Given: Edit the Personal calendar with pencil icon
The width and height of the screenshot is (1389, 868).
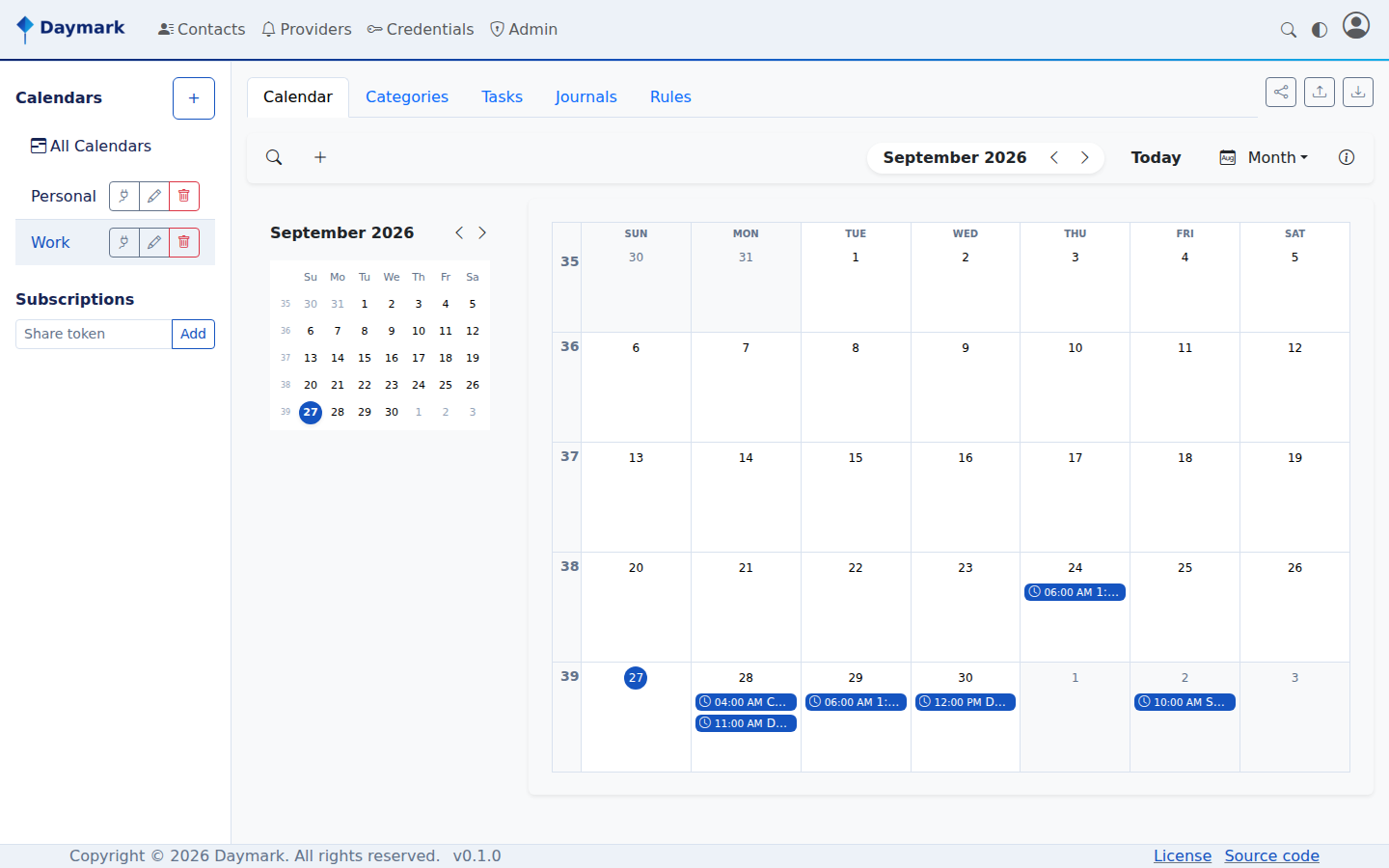Looking at the screenshot, I should [154, 196].
